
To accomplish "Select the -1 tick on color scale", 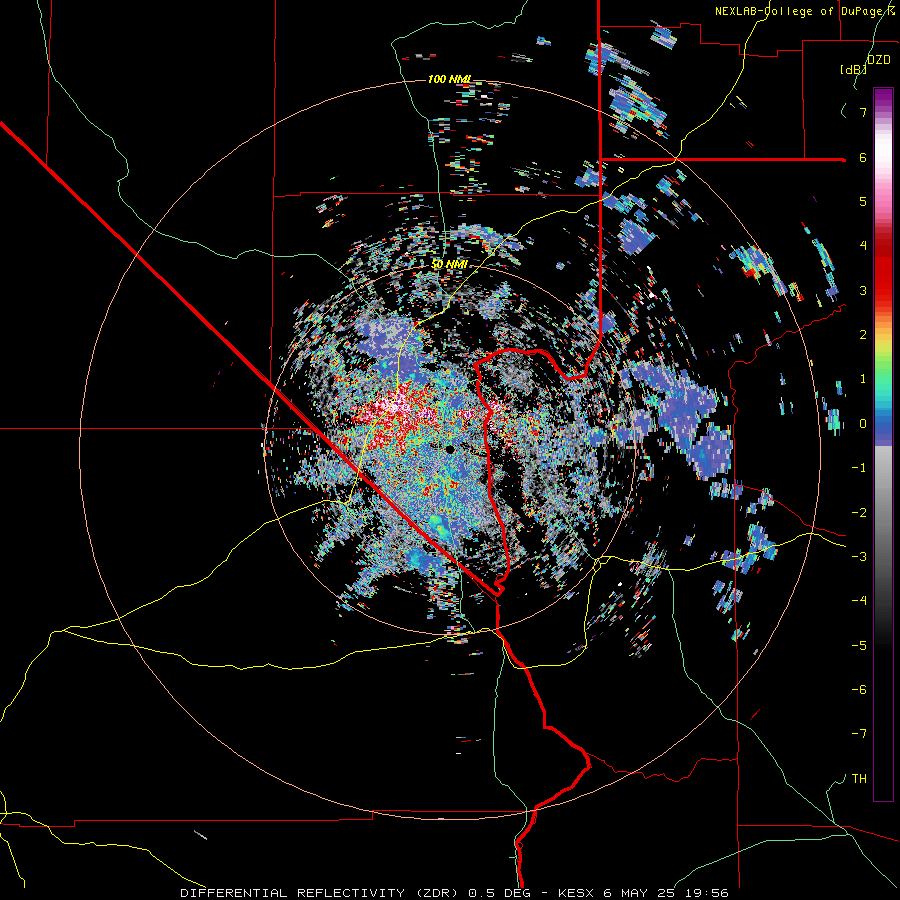I will point(859,468).
